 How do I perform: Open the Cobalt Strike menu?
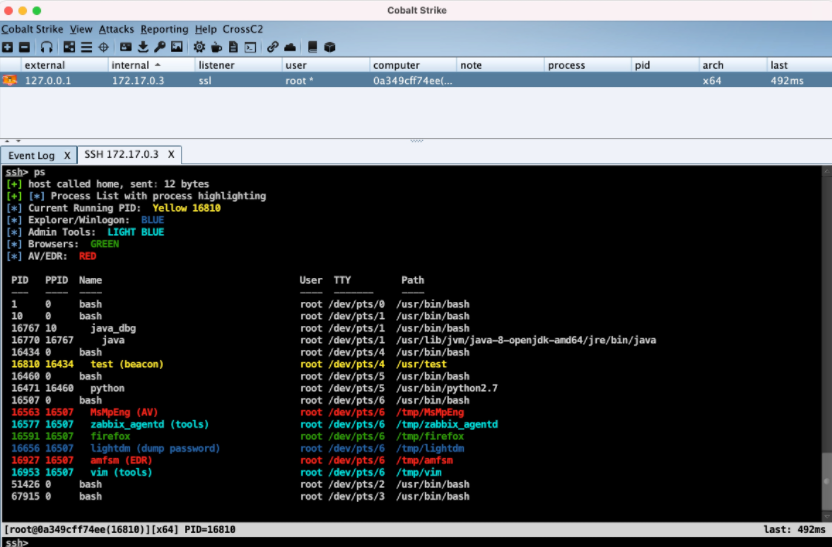[32, 29]
